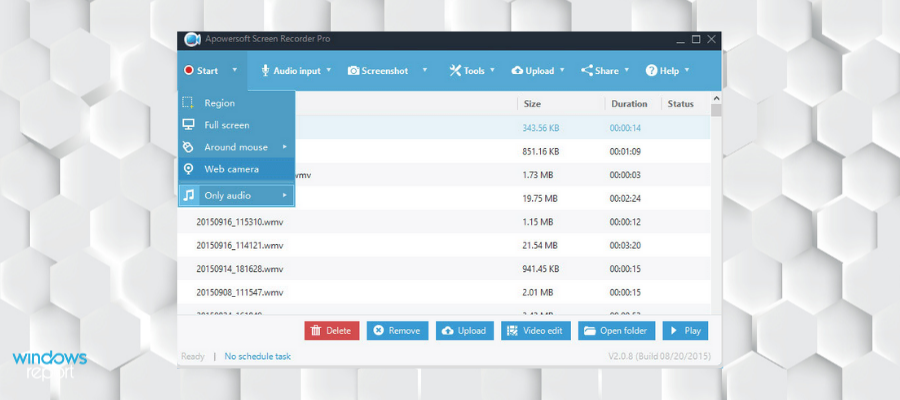Click the Web camera icon

(188, 169)
